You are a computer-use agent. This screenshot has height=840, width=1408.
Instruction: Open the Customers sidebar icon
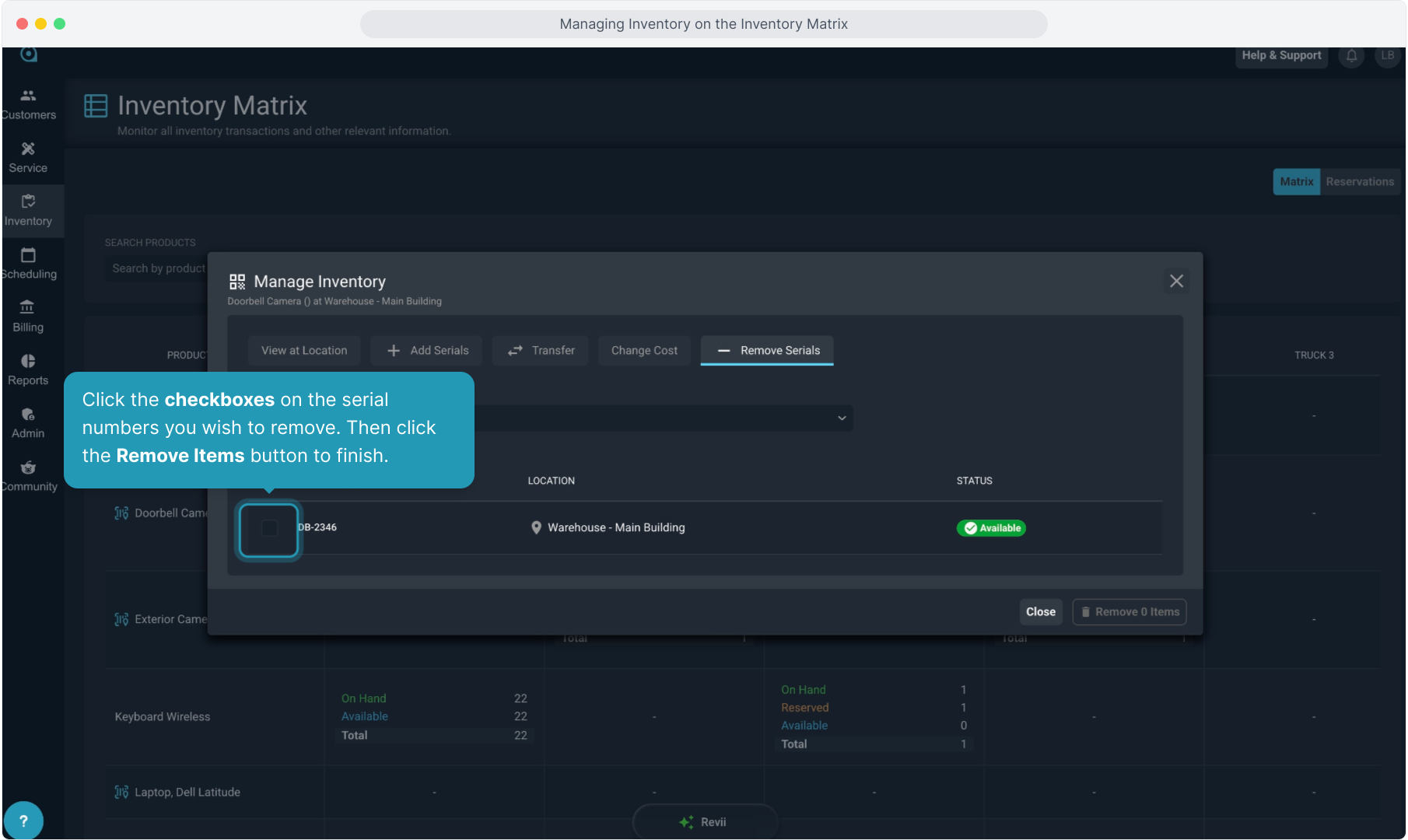pos(28,96)
